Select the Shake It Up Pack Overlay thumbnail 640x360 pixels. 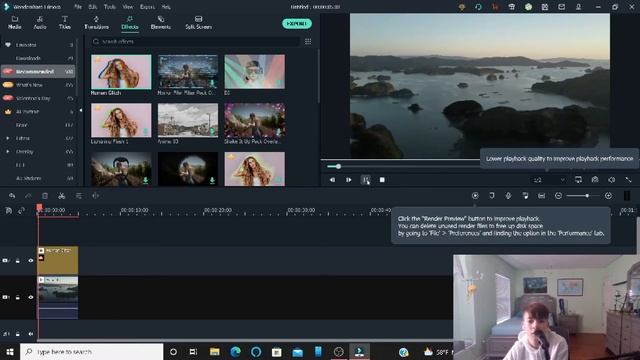point(255,120)
